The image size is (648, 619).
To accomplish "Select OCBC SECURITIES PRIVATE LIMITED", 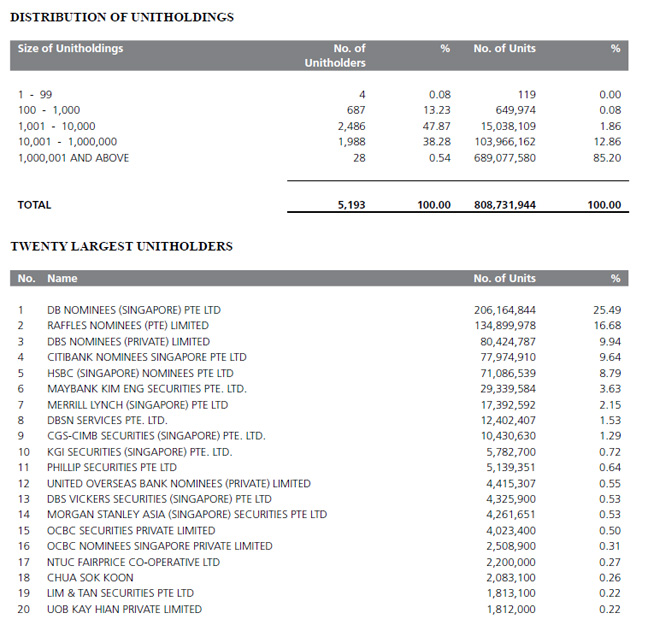I will [x=131, y=531].
